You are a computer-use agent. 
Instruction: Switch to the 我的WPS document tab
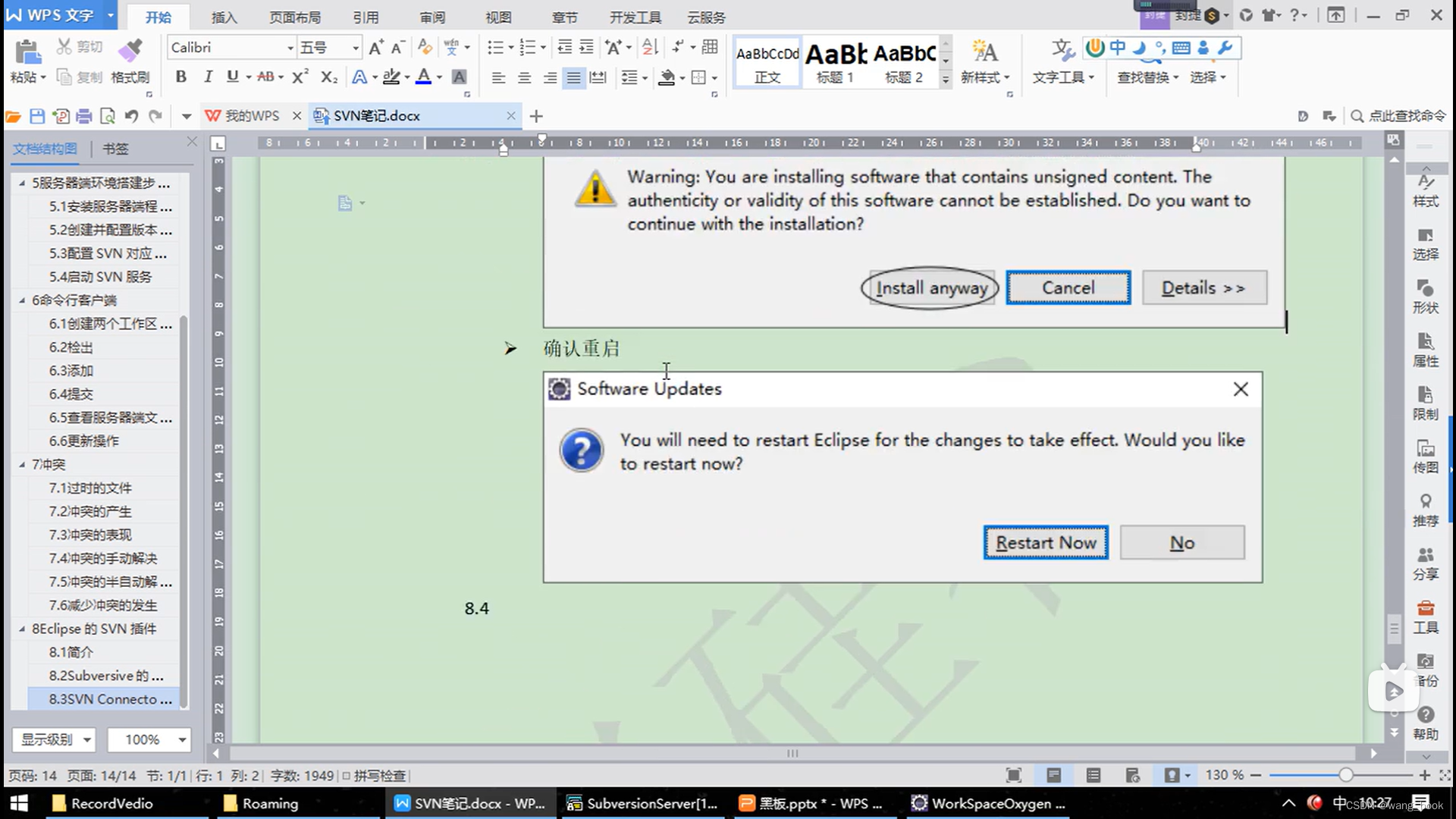click(x=253, y=116)
